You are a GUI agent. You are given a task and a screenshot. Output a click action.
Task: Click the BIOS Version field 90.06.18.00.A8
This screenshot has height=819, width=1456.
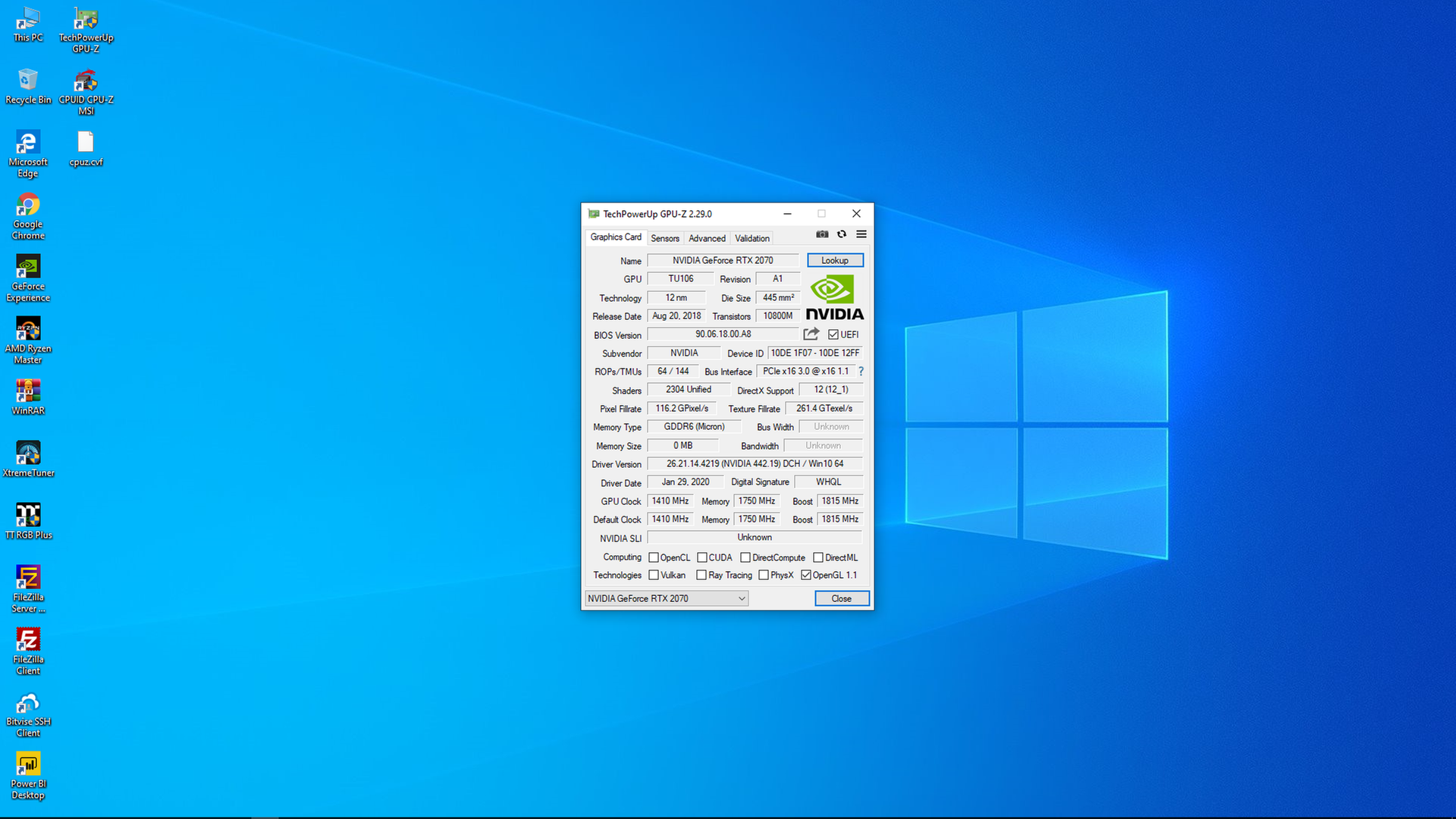(723, 334)
